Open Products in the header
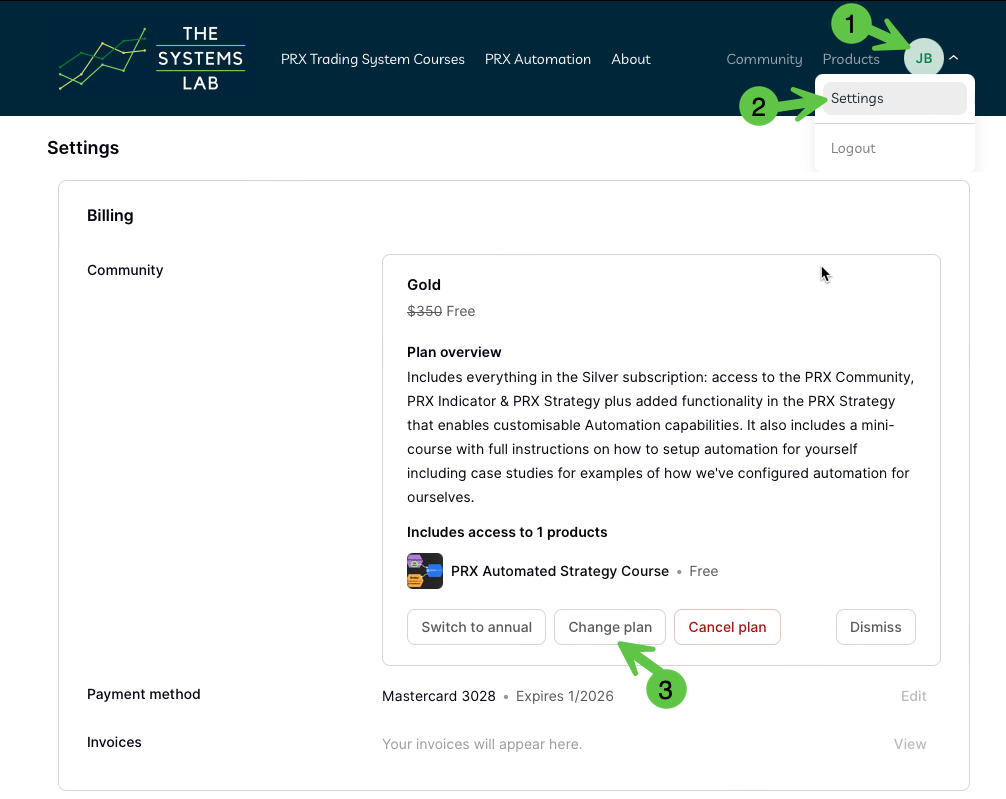This screenshot has width=1006, height=799. (851, 59)
